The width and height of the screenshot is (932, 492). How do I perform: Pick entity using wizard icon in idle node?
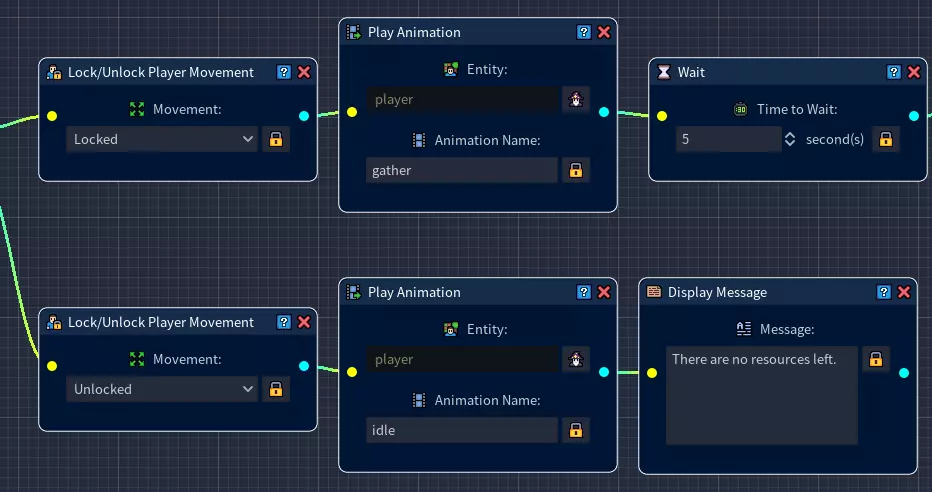575,359
